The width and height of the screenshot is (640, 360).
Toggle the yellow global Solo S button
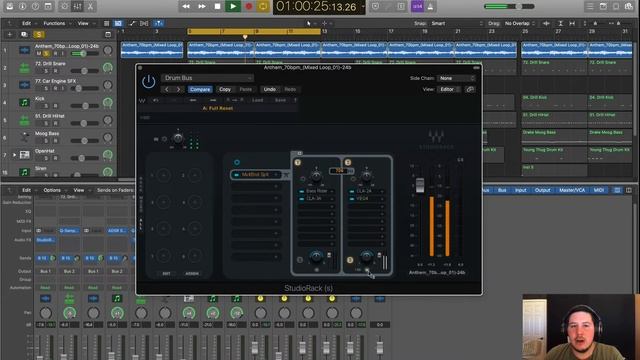[39, 35]
